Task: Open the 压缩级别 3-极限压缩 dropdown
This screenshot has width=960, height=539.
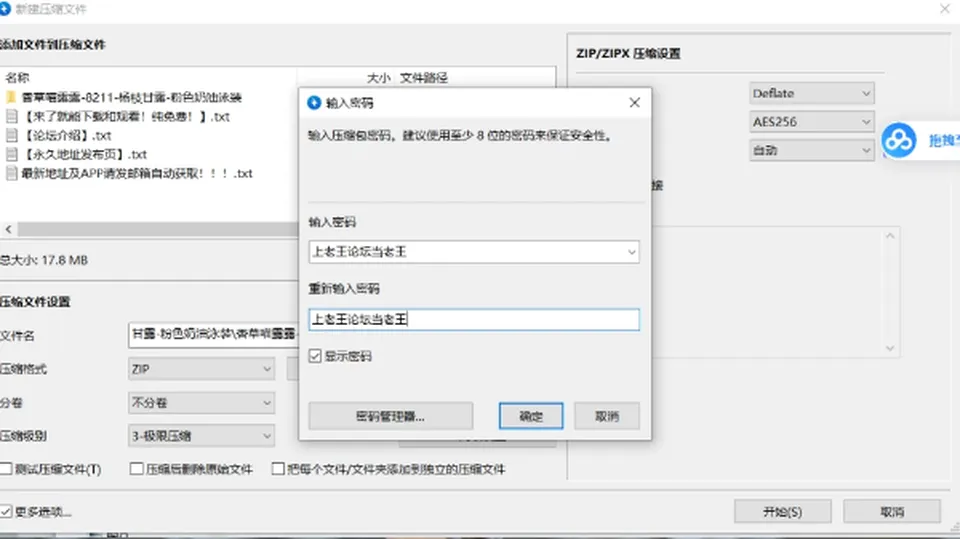Action: (x=201, y=436)
